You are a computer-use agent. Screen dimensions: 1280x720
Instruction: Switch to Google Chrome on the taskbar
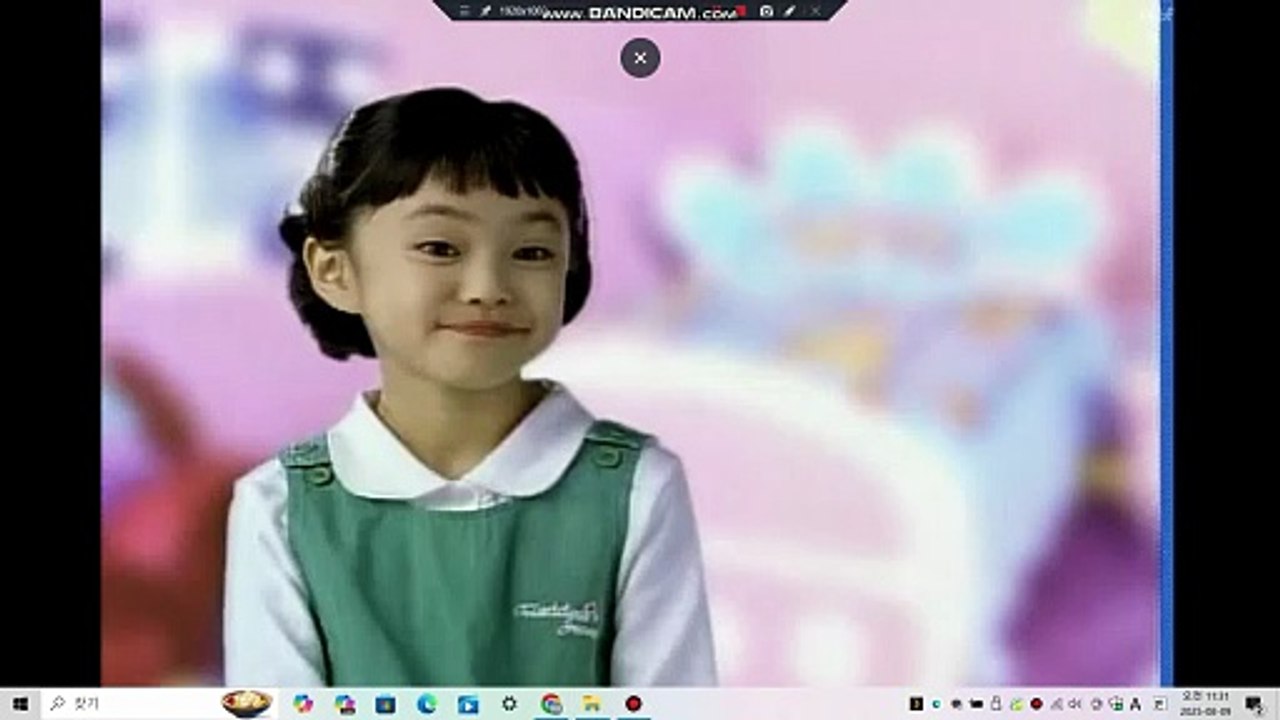pos(551,704)
